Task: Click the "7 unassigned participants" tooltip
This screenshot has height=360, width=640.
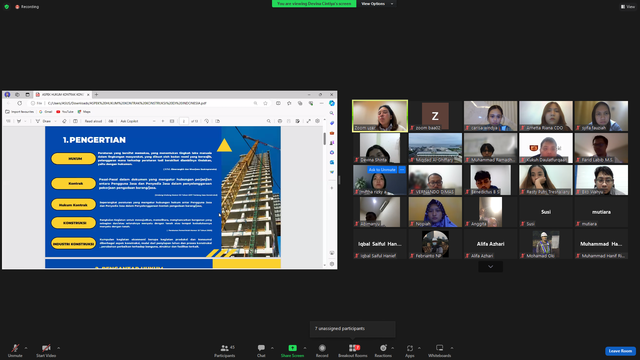Action: 353,329
